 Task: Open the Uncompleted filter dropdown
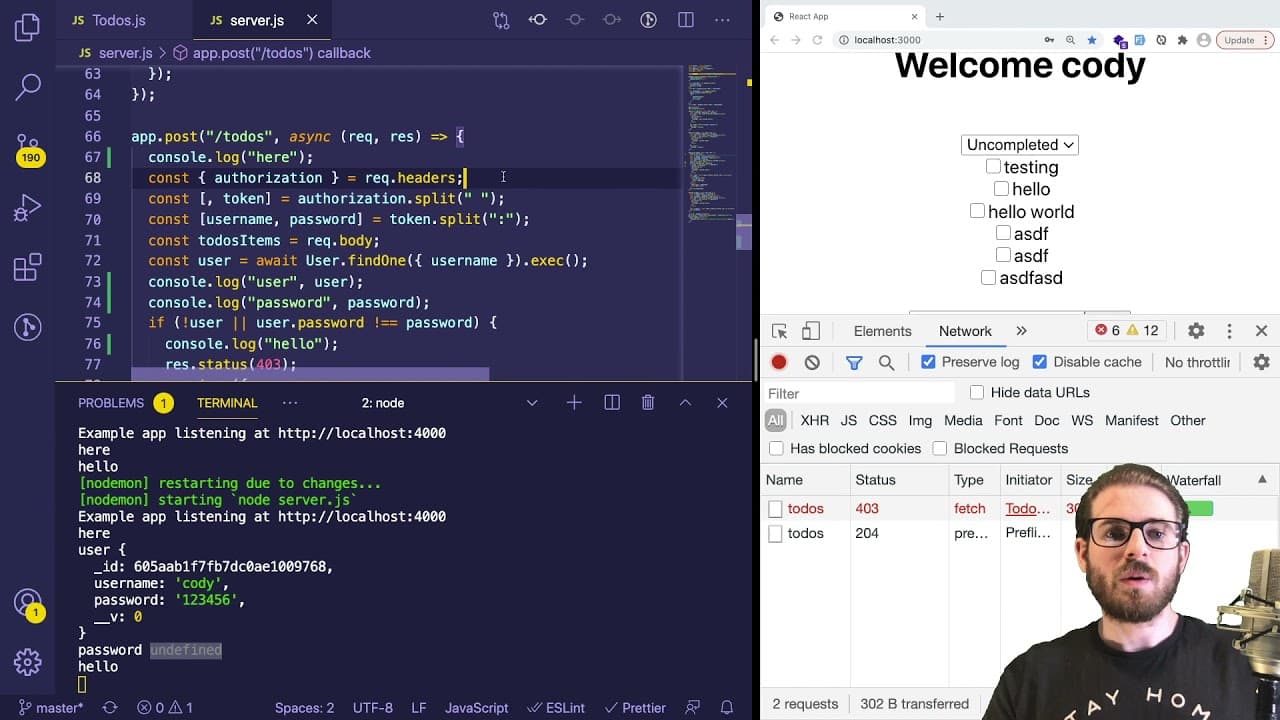point(1020,145)
